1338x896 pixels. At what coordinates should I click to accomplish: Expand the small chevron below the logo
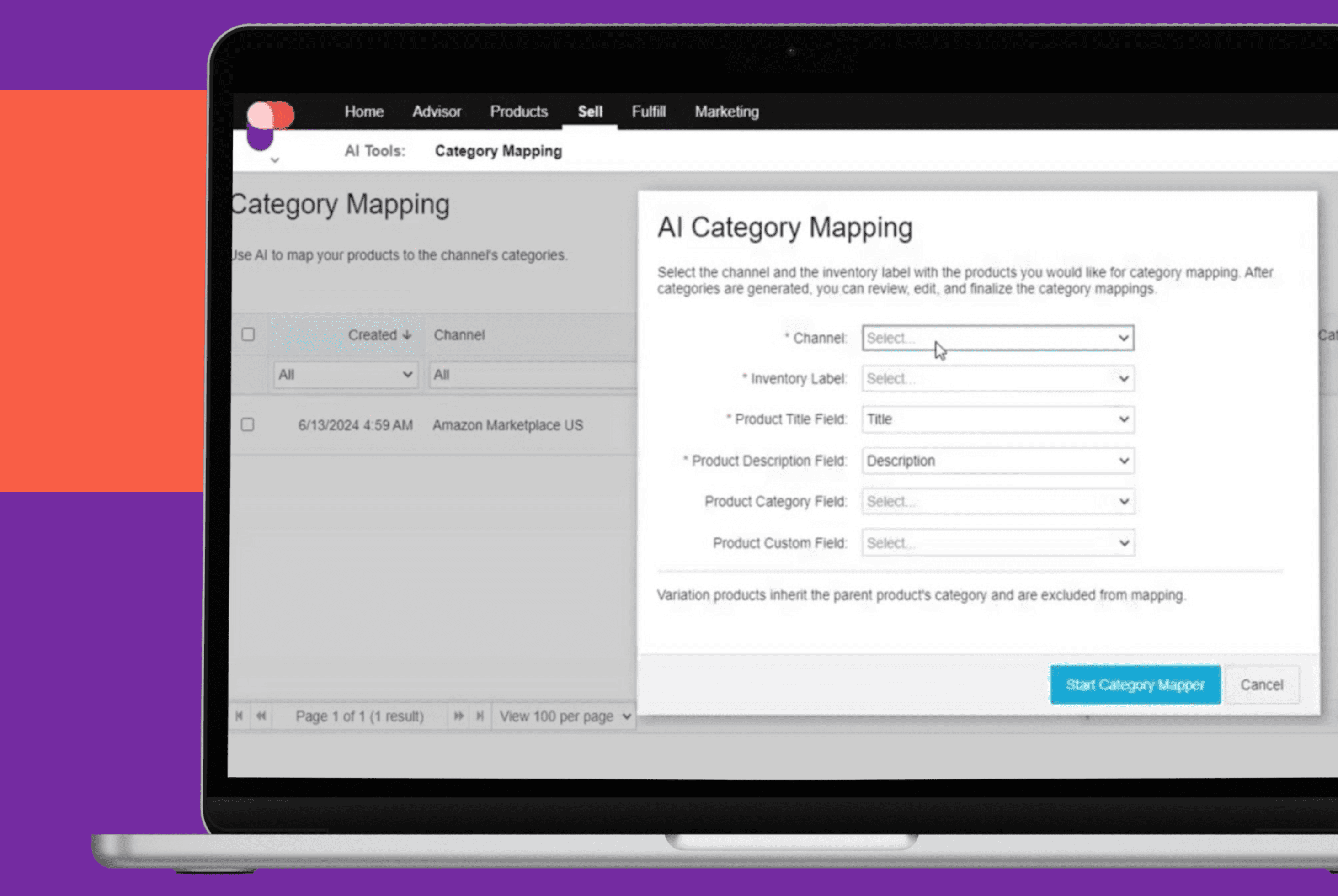[275, 160]
